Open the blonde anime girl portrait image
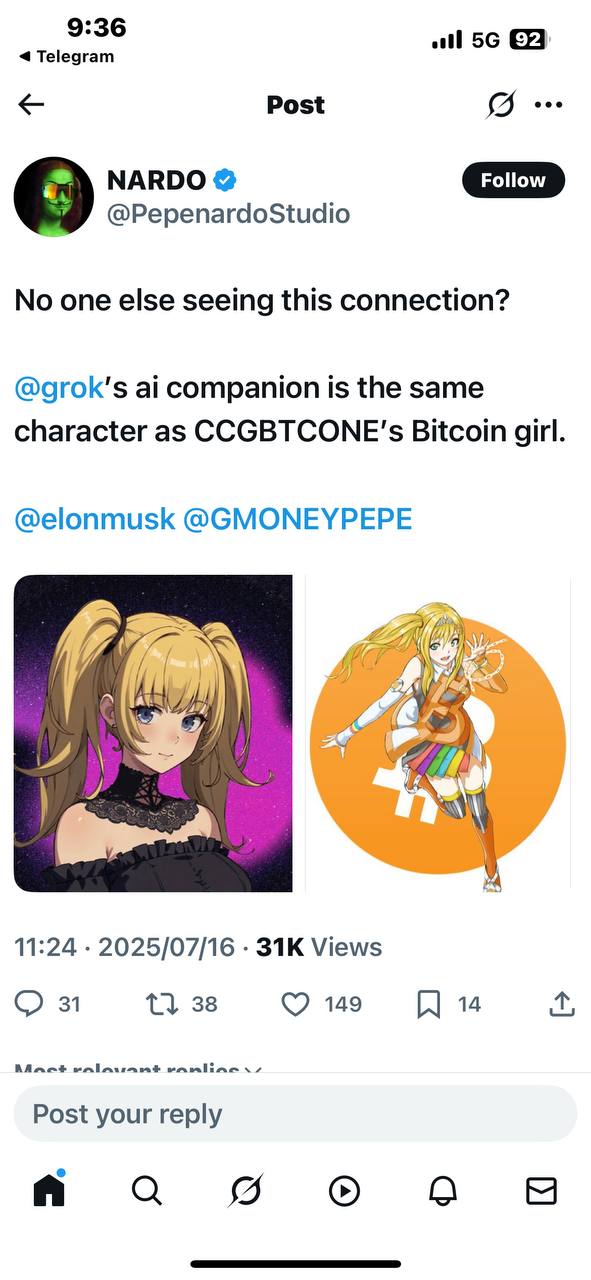Image resolution: width=591 pixels, height=1280 pixels. pyautogui.click(x=153, y=733)
